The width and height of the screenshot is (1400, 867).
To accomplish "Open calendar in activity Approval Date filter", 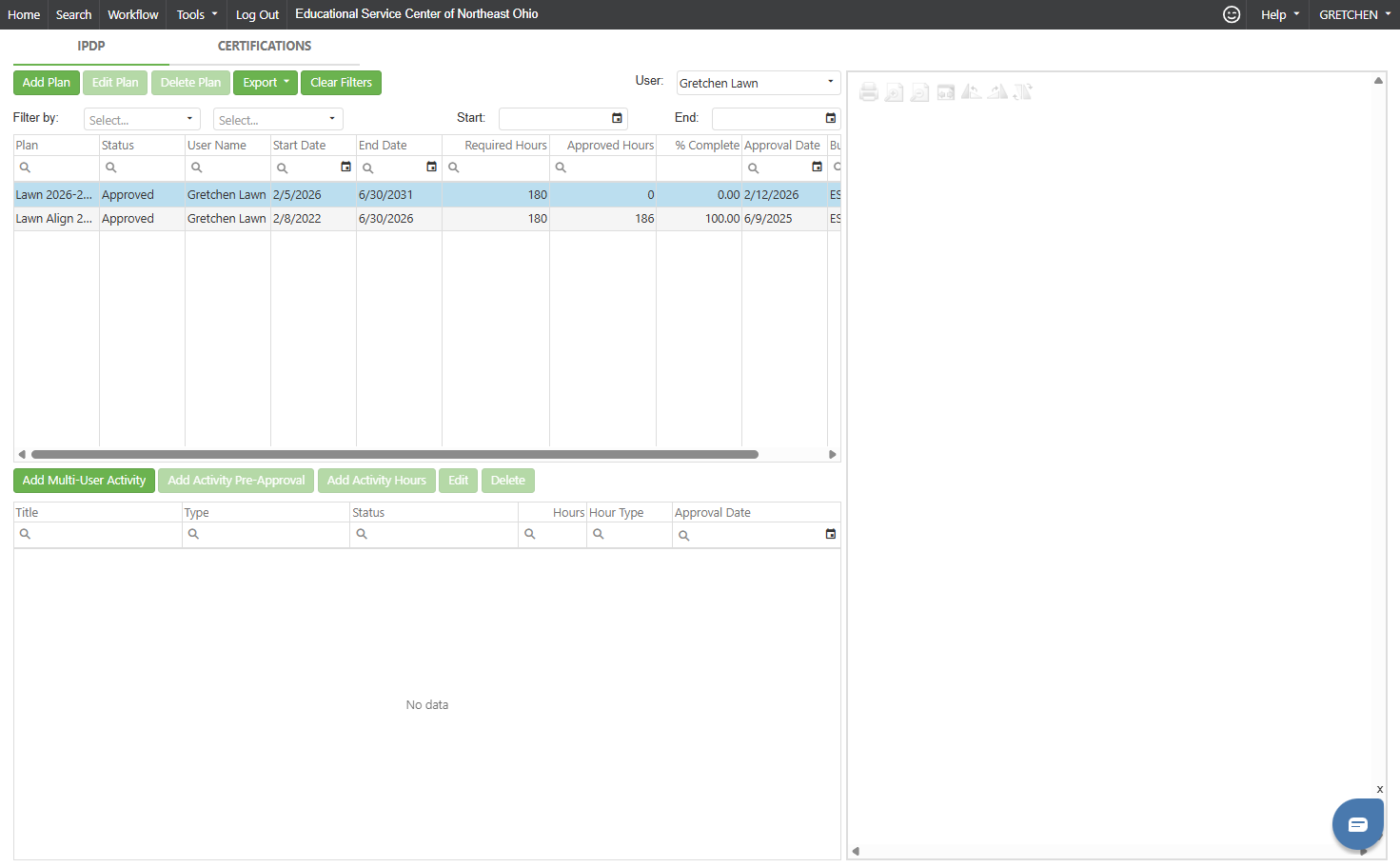I will click(830, 534).
